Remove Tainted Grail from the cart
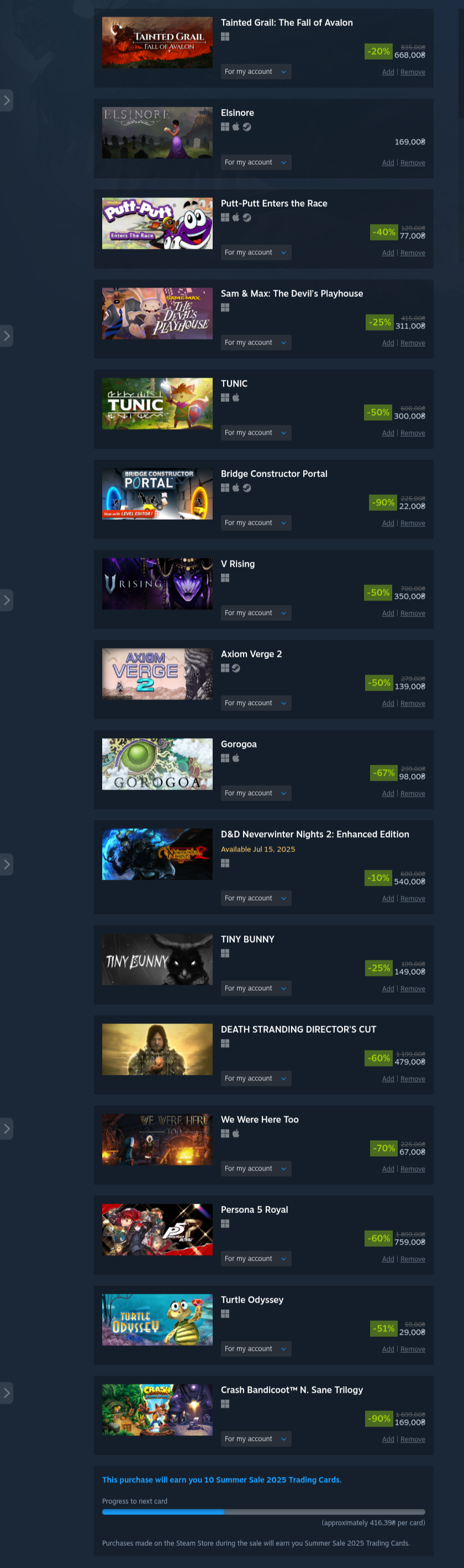The width and height of the screenshot is (464, 1568). (x=413, y=72)
